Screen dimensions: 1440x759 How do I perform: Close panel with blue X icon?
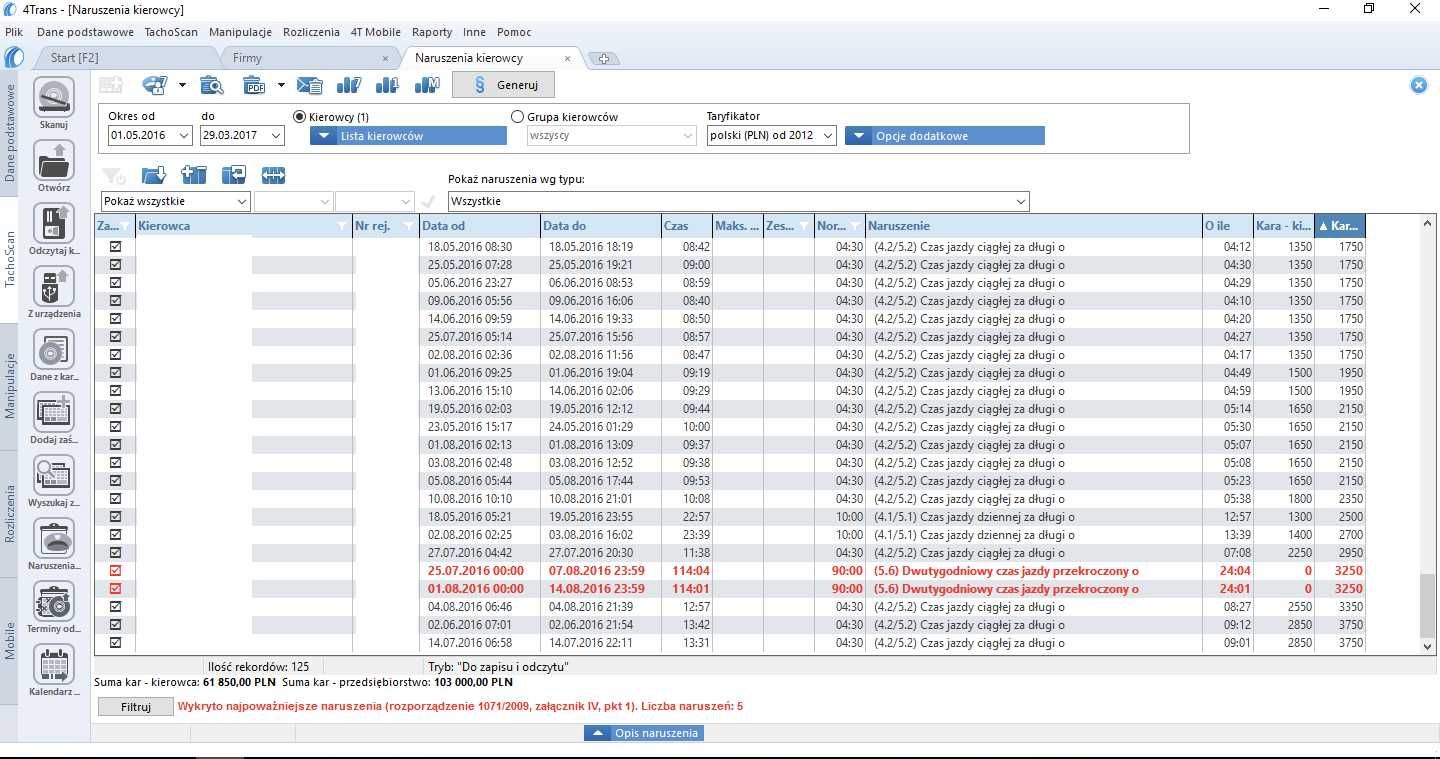pyautogui.click(x=1418, y=85)
